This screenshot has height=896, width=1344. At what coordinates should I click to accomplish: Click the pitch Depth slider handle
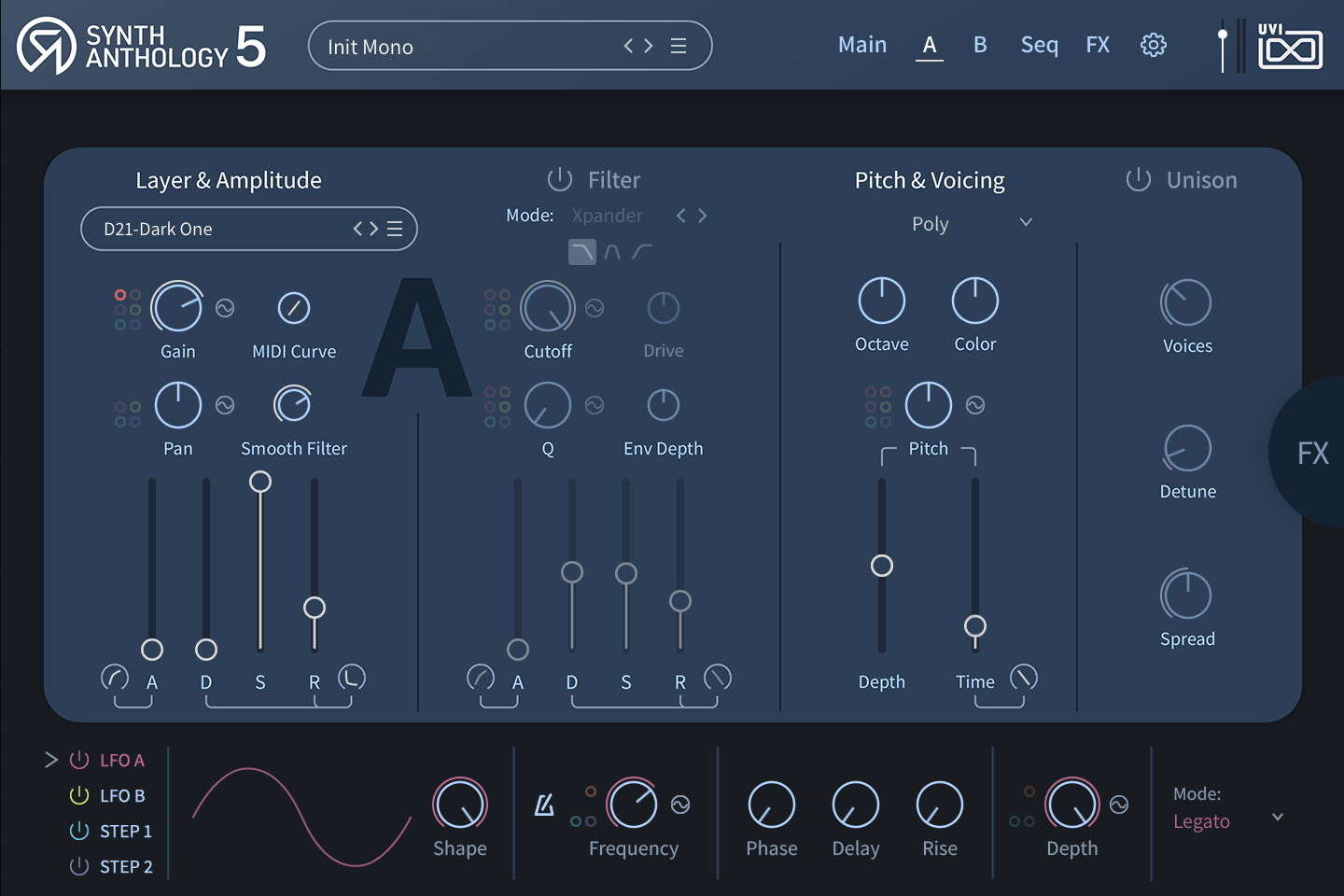point(882,566)
